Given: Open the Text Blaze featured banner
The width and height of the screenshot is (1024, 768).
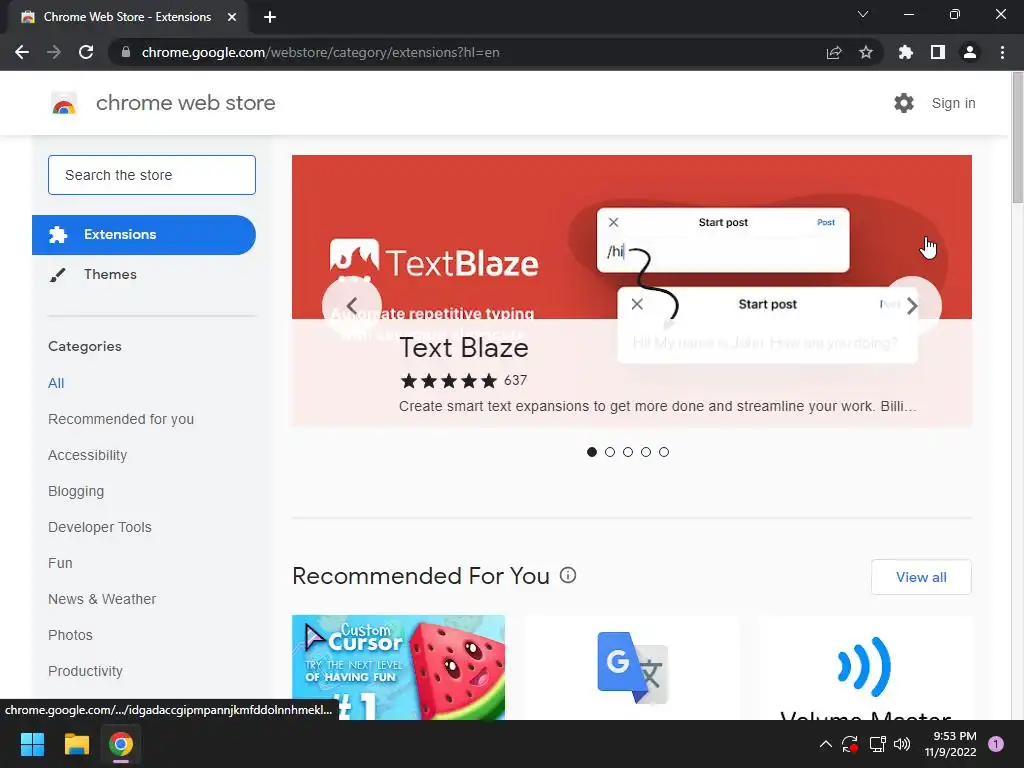Looking at the screenshot, I should click(x=632, y=291).
